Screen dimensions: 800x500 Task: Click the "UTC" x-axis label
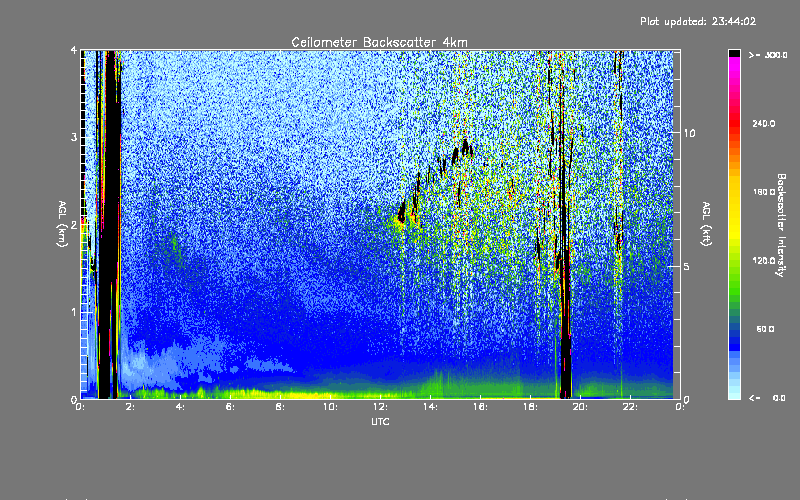380,421
